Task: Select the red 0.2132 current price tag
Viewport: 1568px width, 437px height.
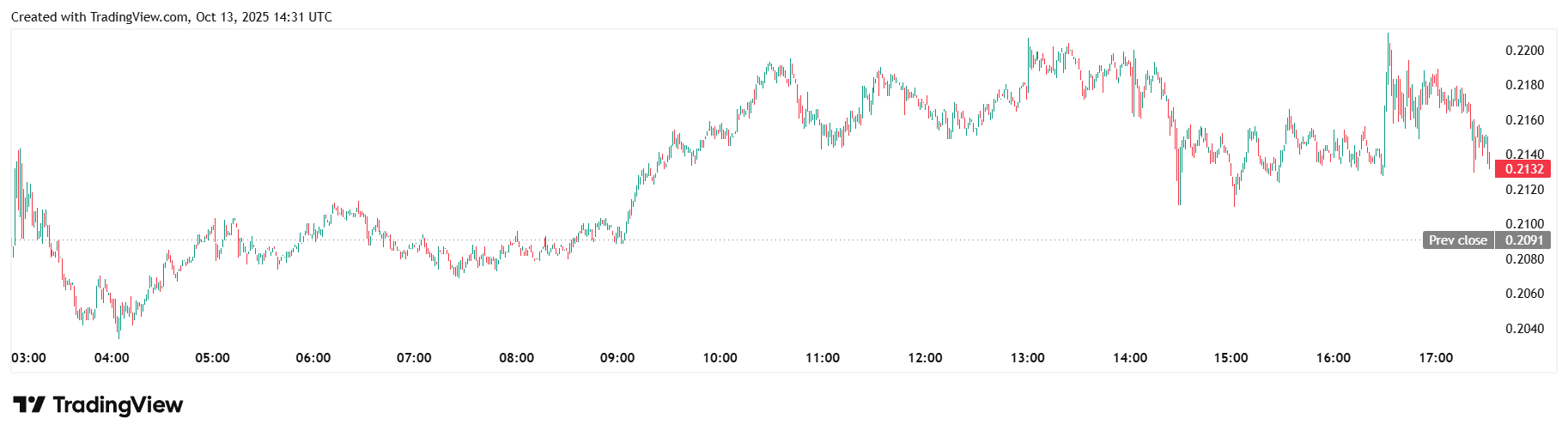Action: coord(1523,169)
